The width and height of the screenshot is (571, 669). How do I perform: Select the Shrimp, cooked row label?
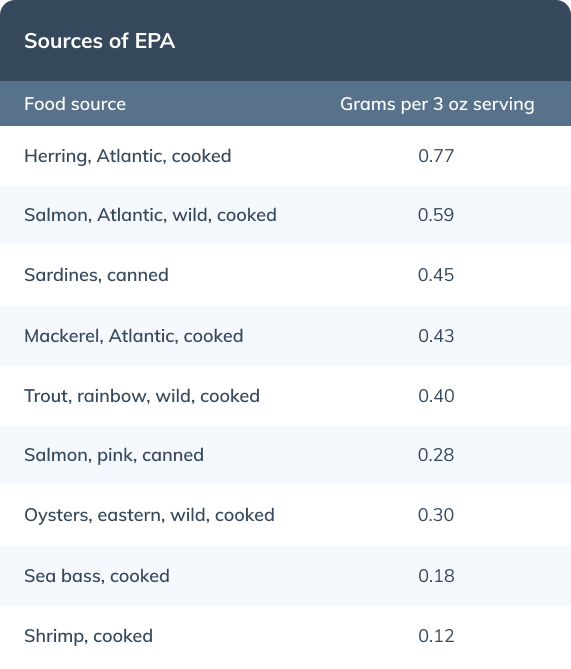pyautogui.click(x=88, y=637)
